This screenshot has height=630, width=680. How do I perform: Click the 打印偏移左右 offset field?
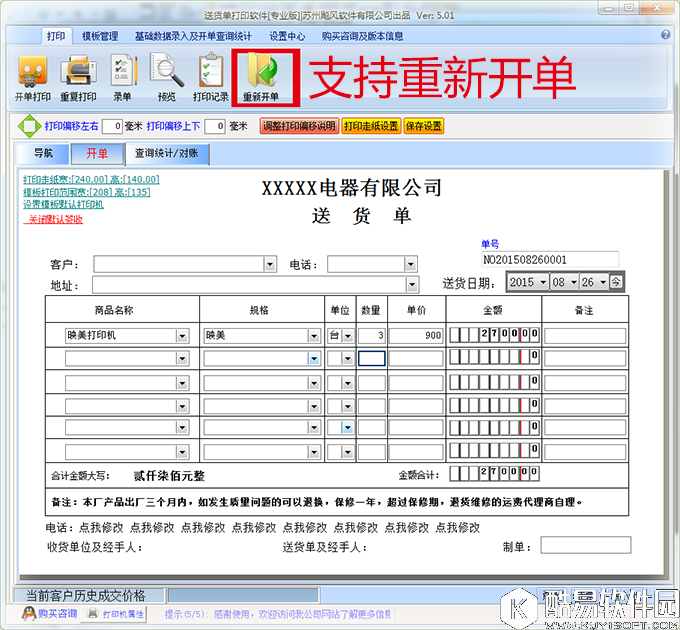[112, 126]
